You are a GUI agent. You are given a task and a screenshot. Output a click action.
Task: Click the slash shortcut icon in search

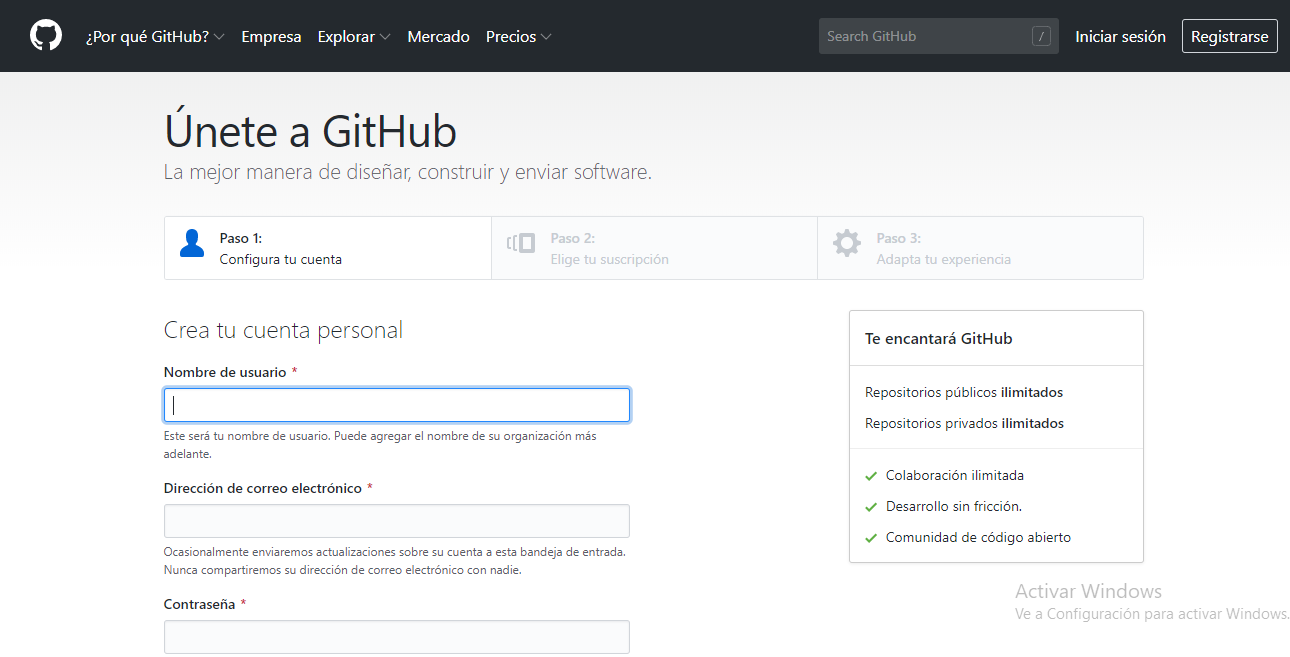(1041, 37)
